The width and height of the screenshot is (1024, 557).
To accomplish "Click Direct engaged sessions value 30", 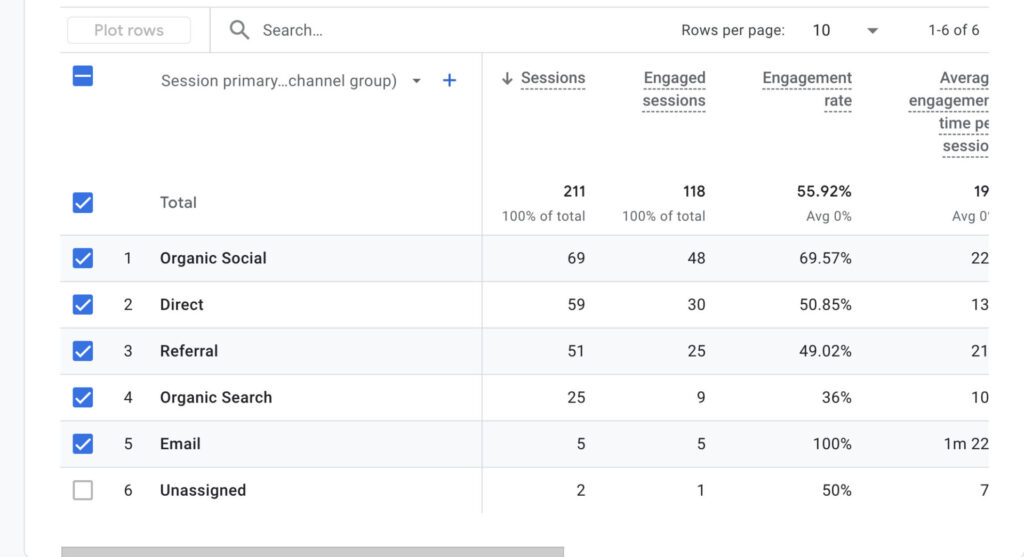I will tap(696, 304).
